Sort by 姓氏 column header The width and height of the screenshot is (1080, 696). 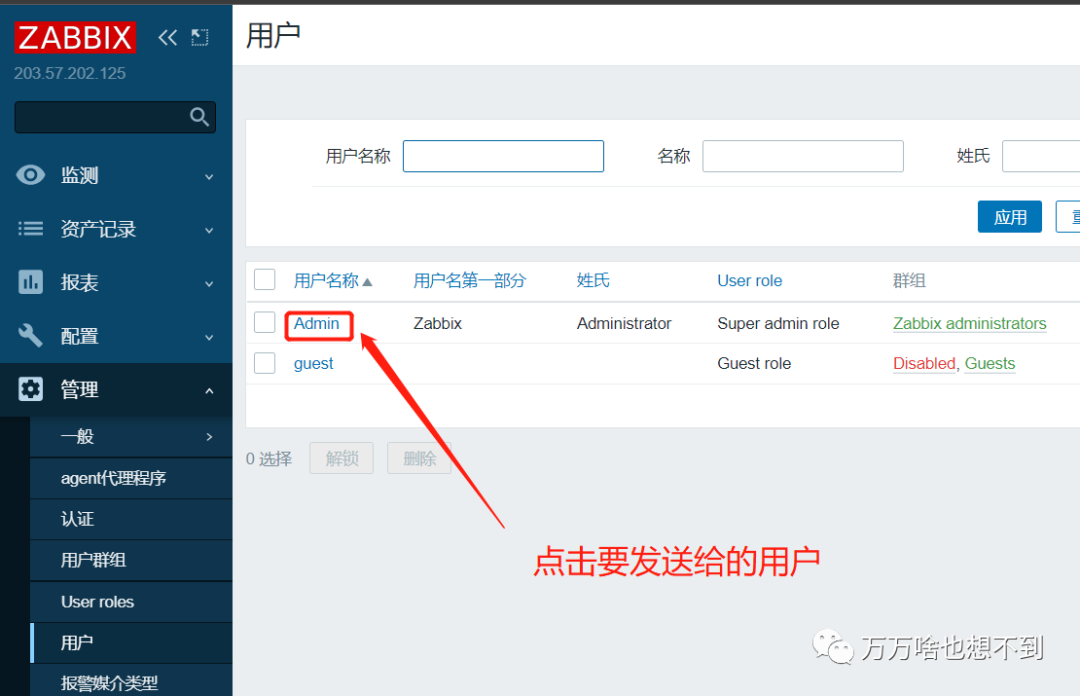(x=593, y=280)
